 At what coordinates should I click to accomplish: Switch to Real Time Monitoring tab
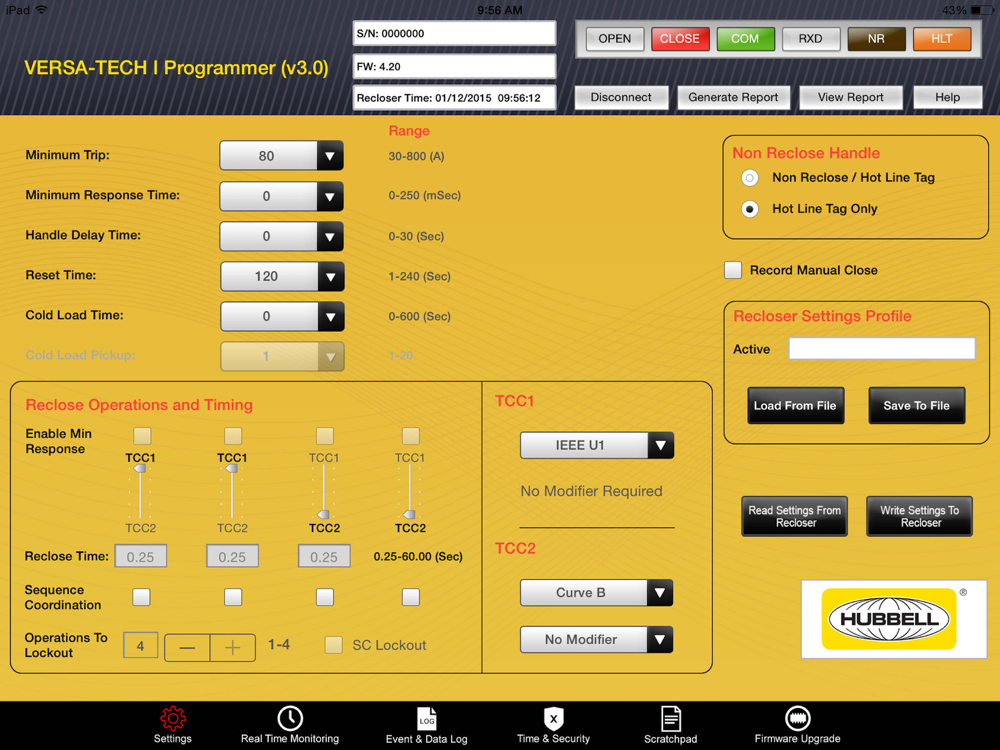coord(290,724)
